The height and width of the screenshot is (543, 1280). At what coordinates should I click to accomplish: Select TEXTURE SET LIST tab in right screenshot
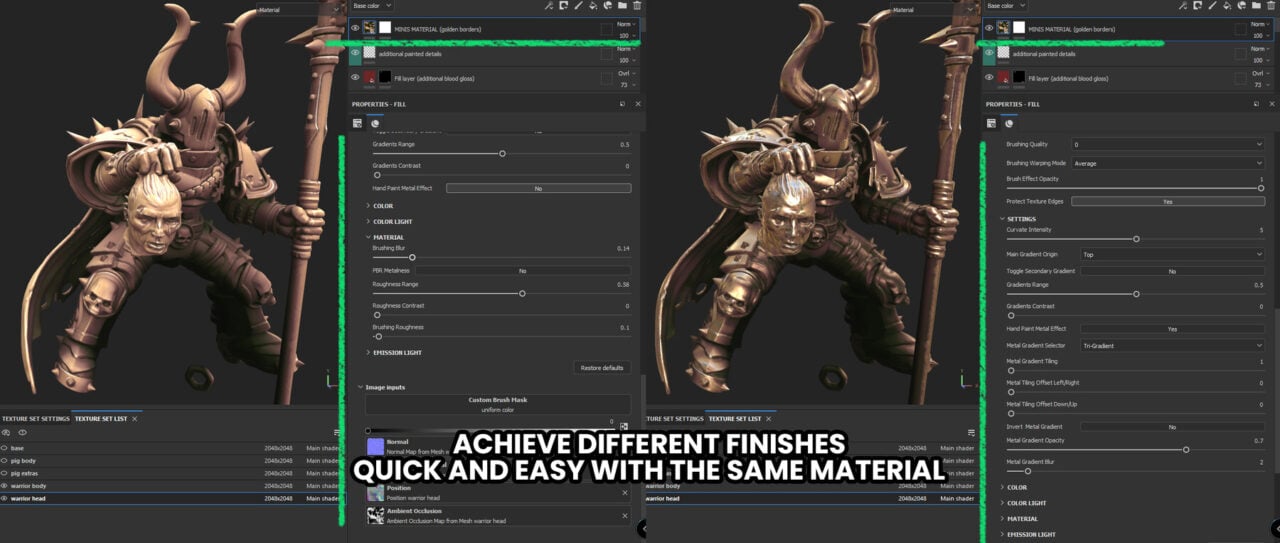tap(735, 419)
